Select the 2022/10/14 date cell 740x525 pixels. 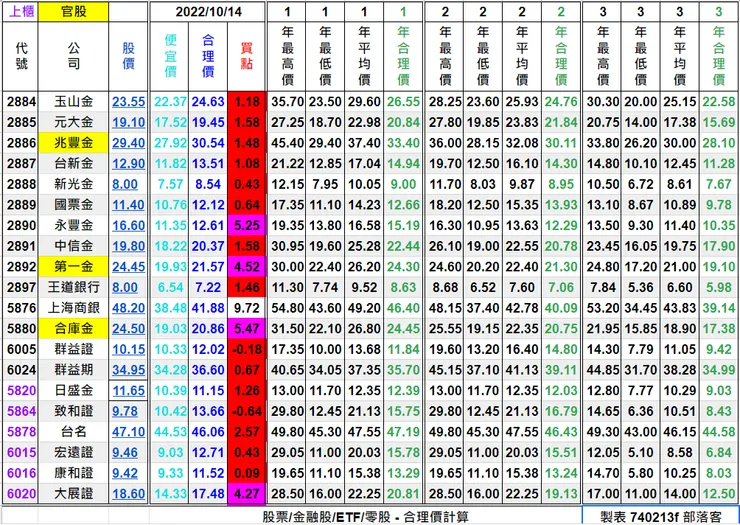pos(208,12)
